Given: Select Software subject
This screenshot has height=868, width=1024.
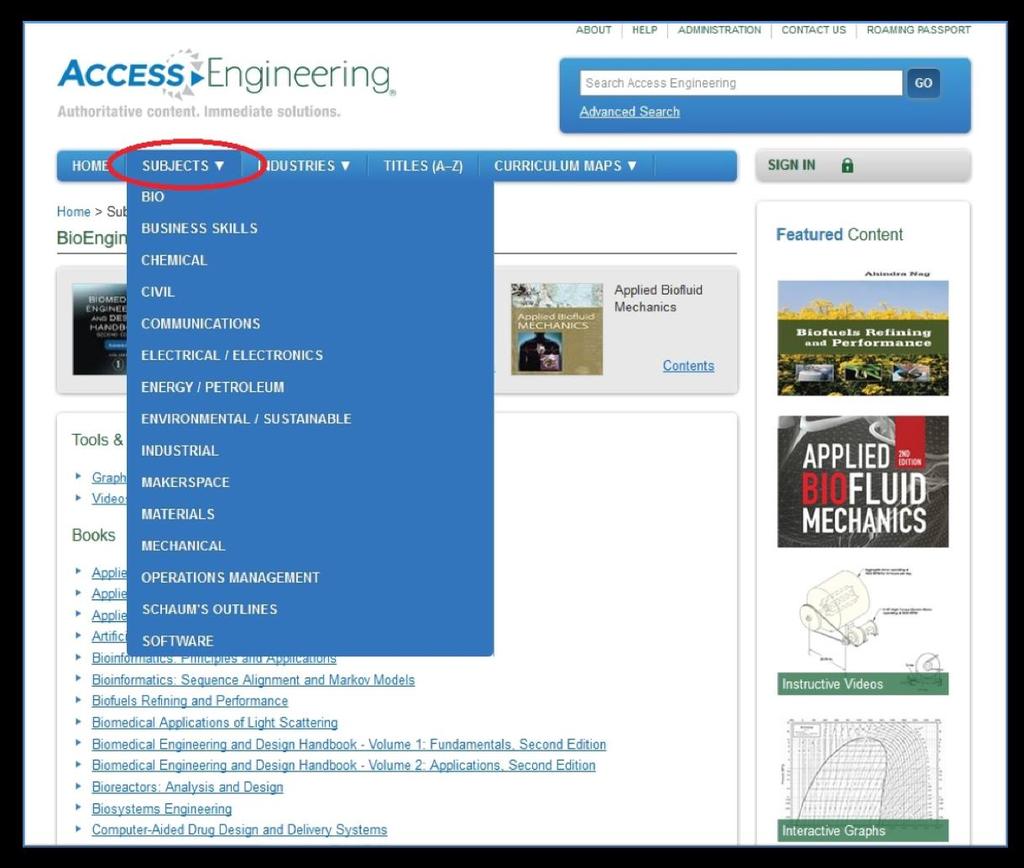Looking at the screenshot, I should coord(178,641).
